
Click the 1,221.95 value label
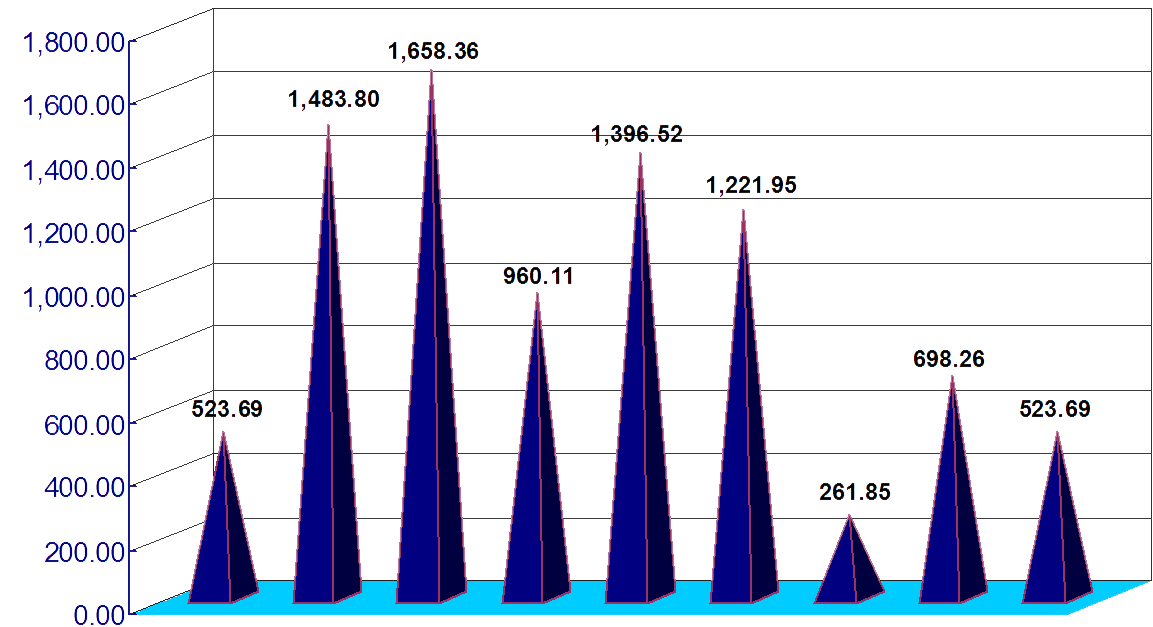point(751,185)
